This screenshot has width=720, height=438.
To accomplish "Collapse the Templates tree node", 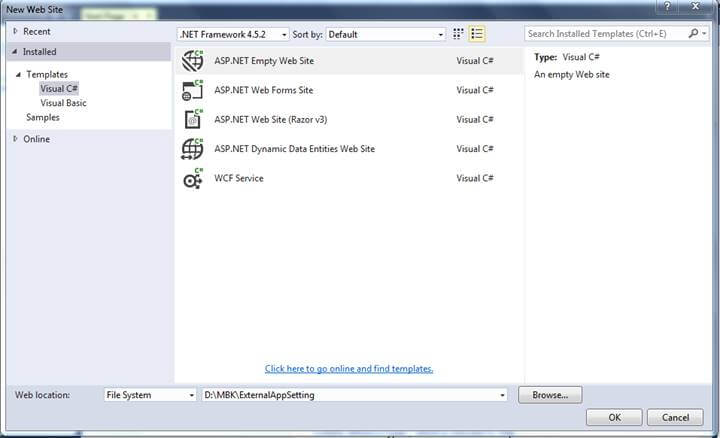I will [18, 74].
